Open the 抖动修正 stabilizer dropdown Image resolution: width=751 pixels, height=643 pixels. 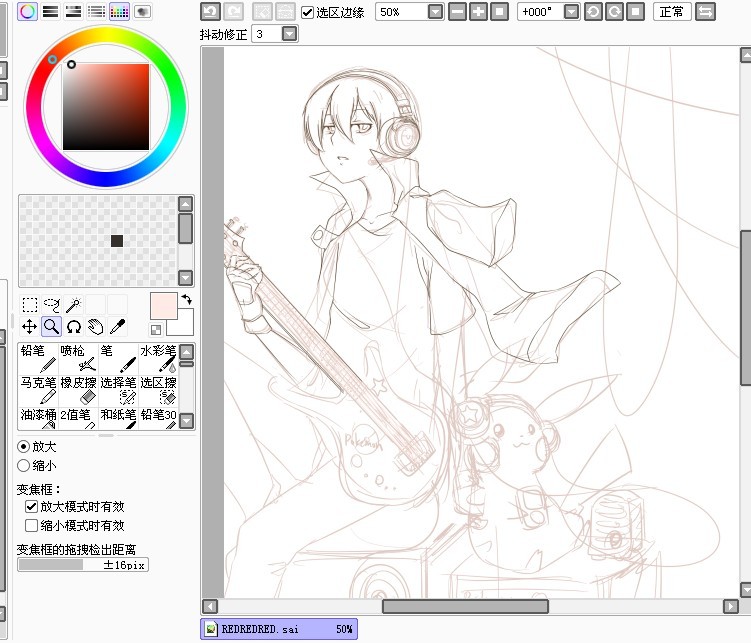coord(289,34)
